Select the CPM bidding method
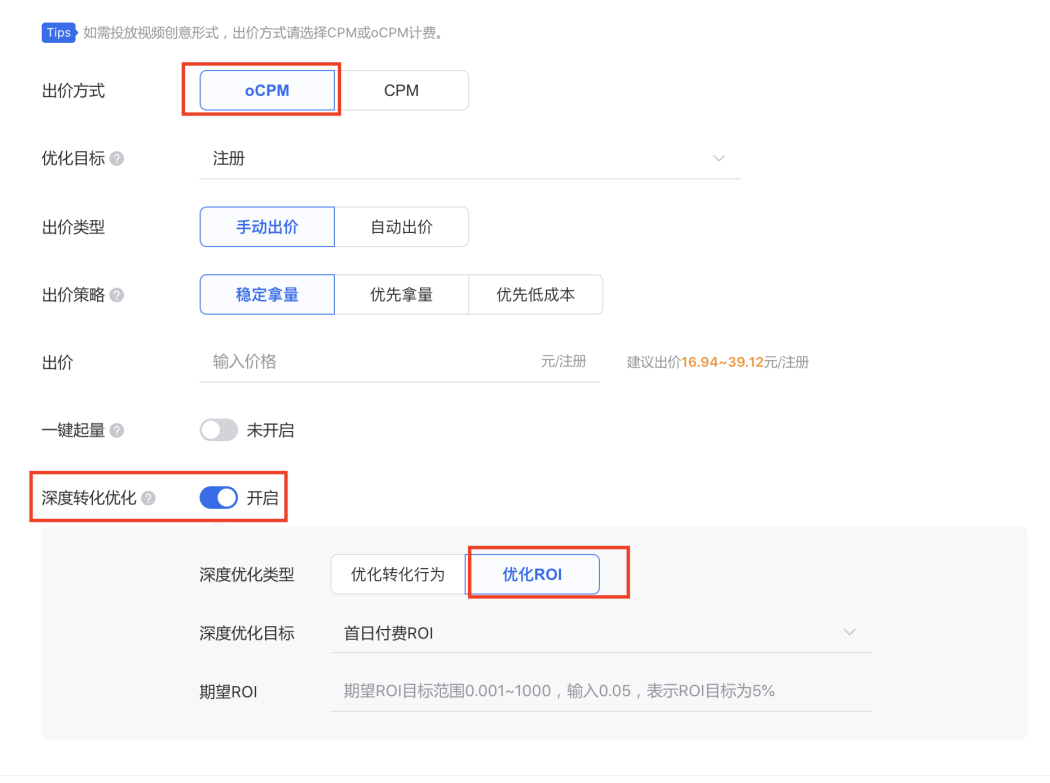 point(401,90)
